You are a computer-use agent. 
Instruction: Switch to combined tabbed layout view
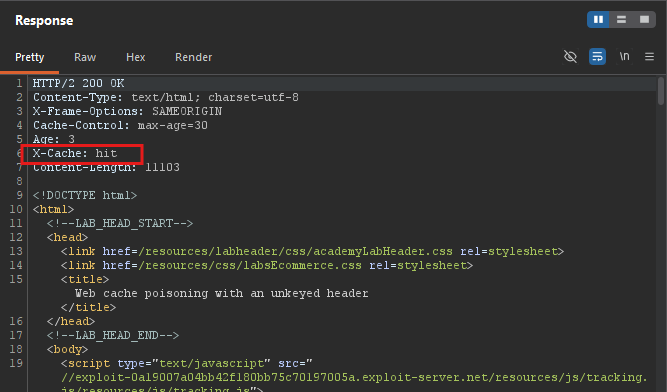[x=644, y=20]
